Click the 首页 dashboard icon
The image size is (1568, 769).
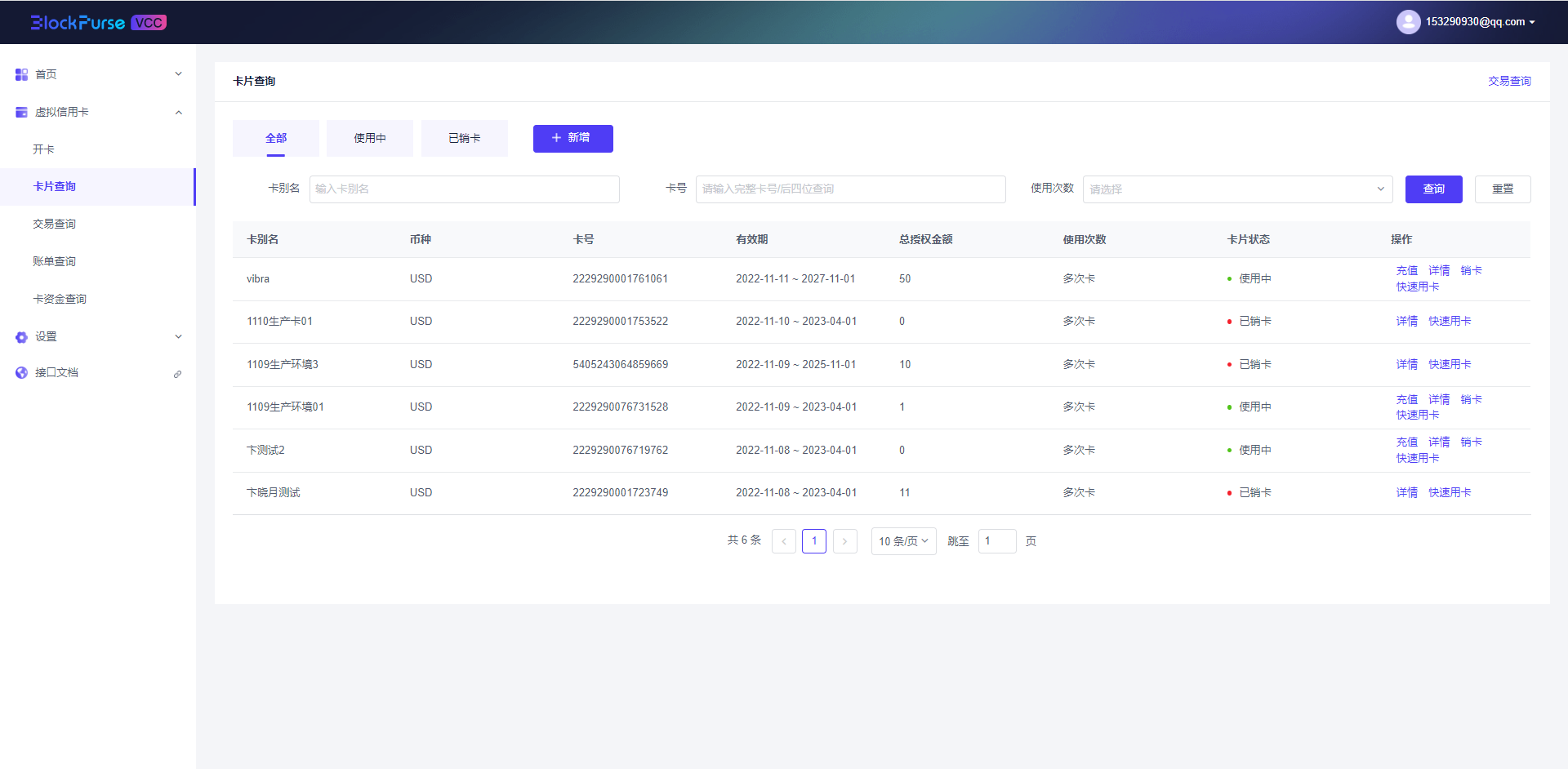click(x=22, y=74)
